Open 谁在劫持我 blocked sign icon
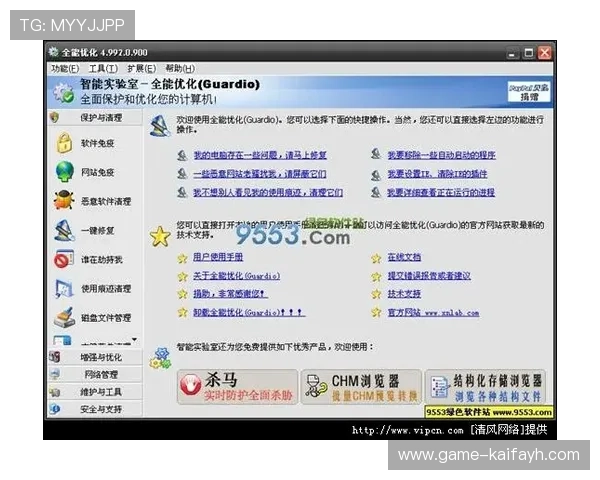Screen dimensions: 600x480 click(64, 259)
